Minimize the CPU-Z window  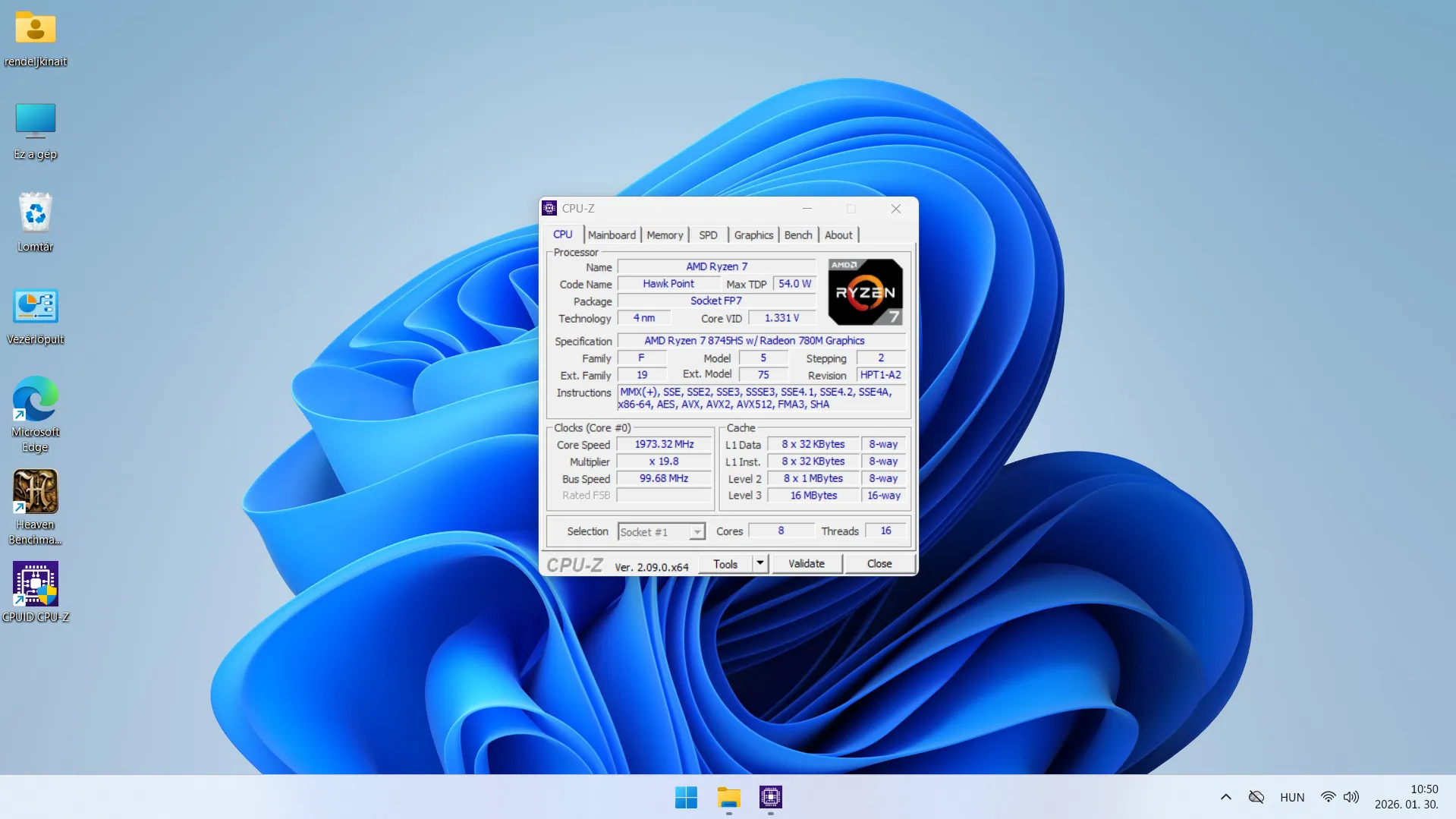(x=807, y=208)
